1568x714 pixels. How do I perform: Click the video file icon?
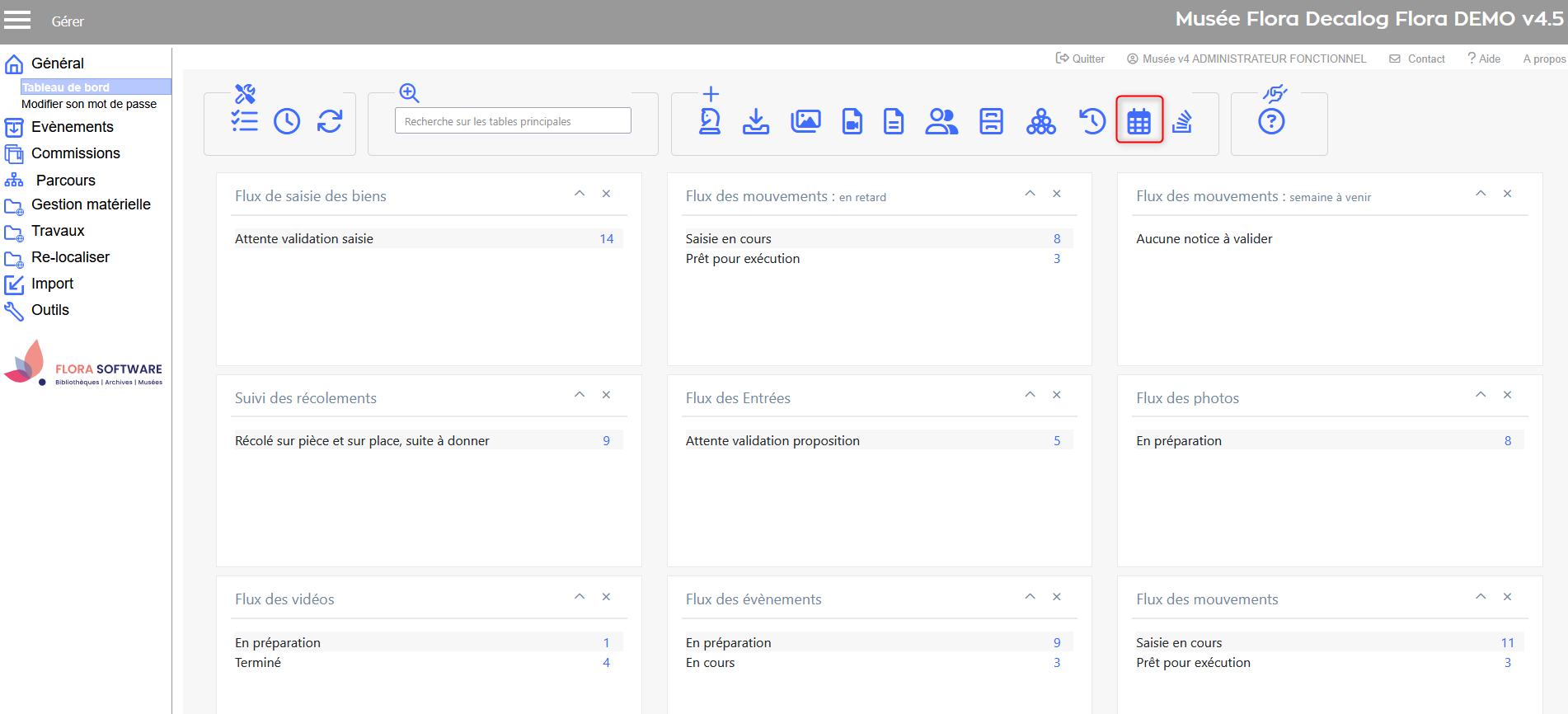pos(852,121)
